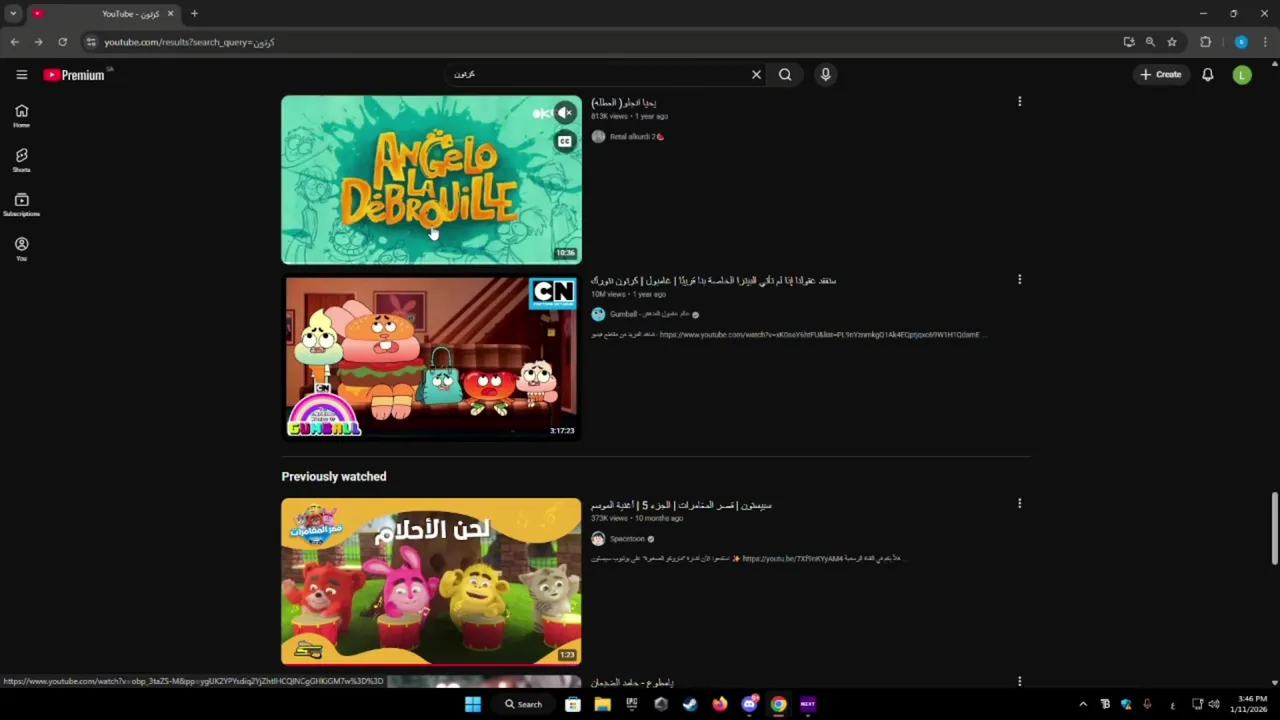
Task: Reload the YouTube page
Action: pos(62,42)
